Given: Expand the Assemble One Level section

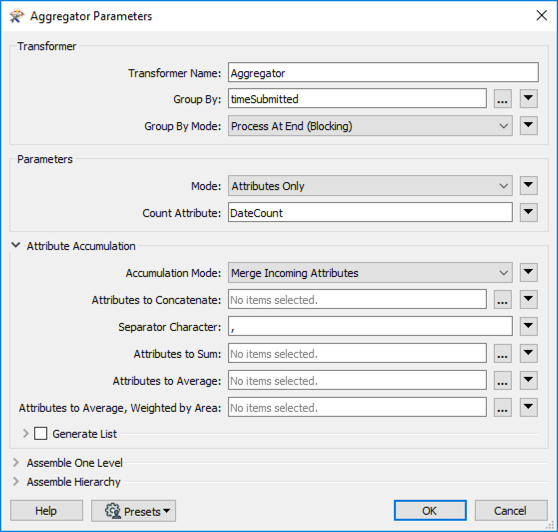Looking at the screenshot, I should 16,462.
